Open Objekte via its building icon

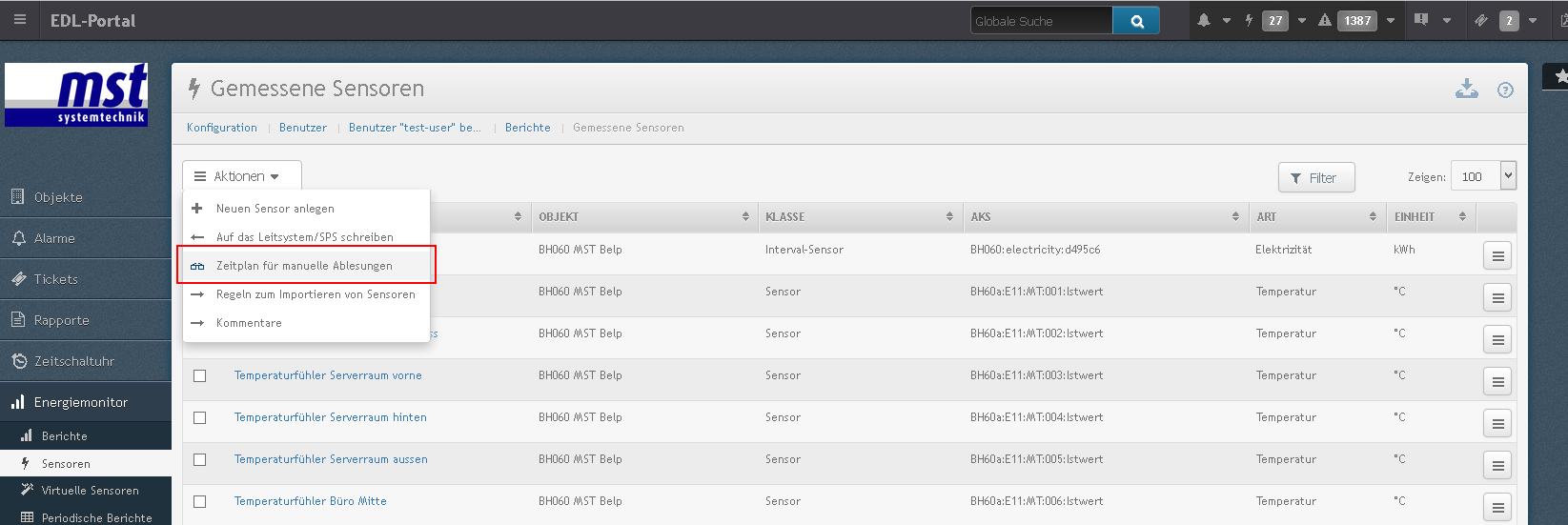[17, 197]
